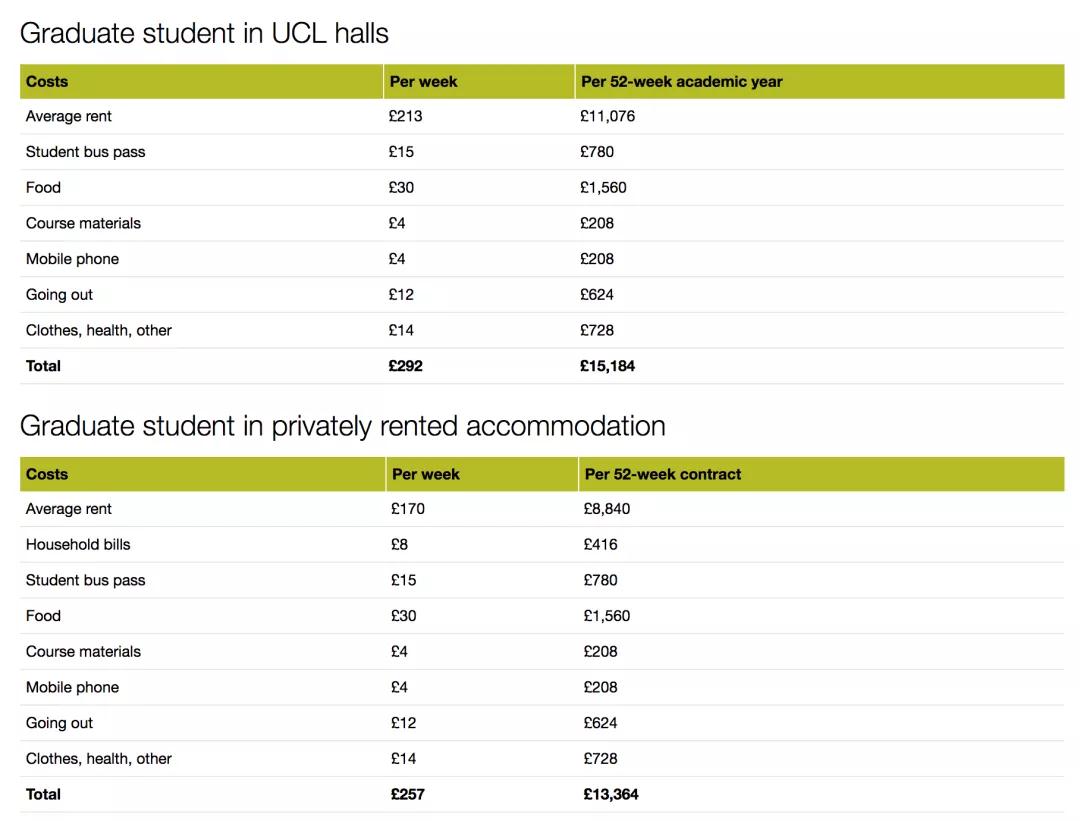Click the £11,076 yearly rent figure
Image resolution: width=1080 pixels, height=821 pixels.
tap(607, 116)
